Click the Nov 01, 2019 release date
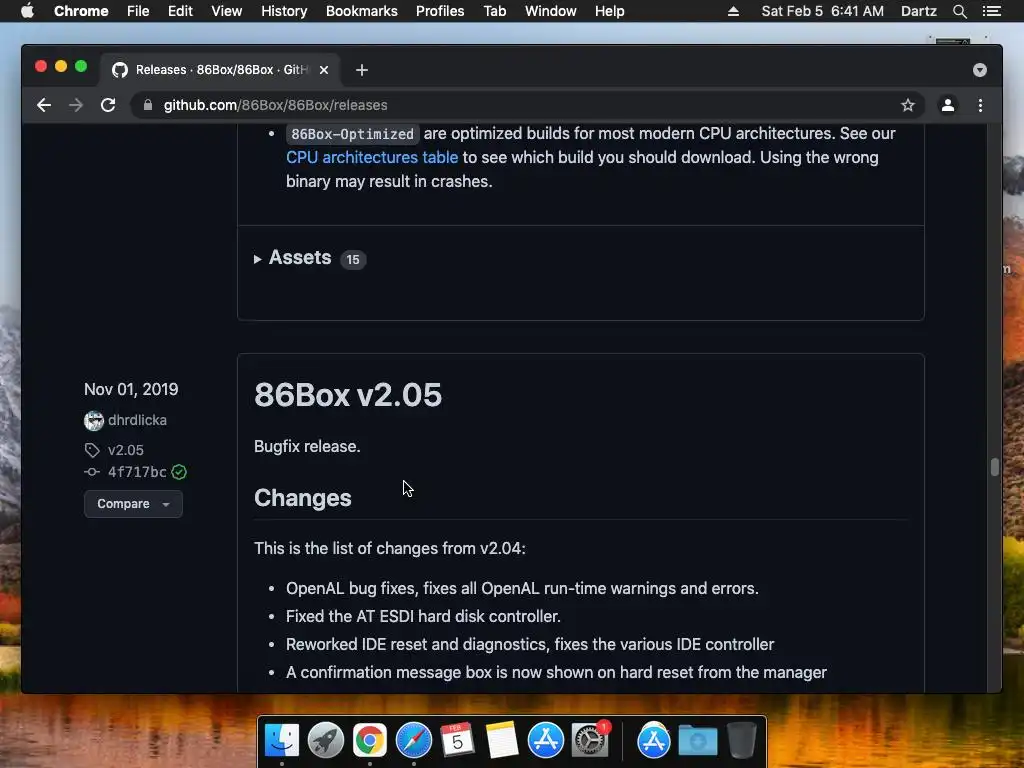Screen dimensions: 1024x768 point(131,389)
